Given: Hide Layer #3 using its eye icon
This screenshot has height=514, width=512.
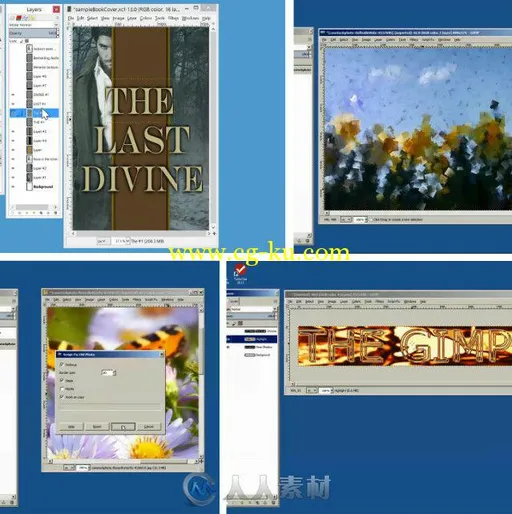Looking at the screenshot, I should 13,131.
